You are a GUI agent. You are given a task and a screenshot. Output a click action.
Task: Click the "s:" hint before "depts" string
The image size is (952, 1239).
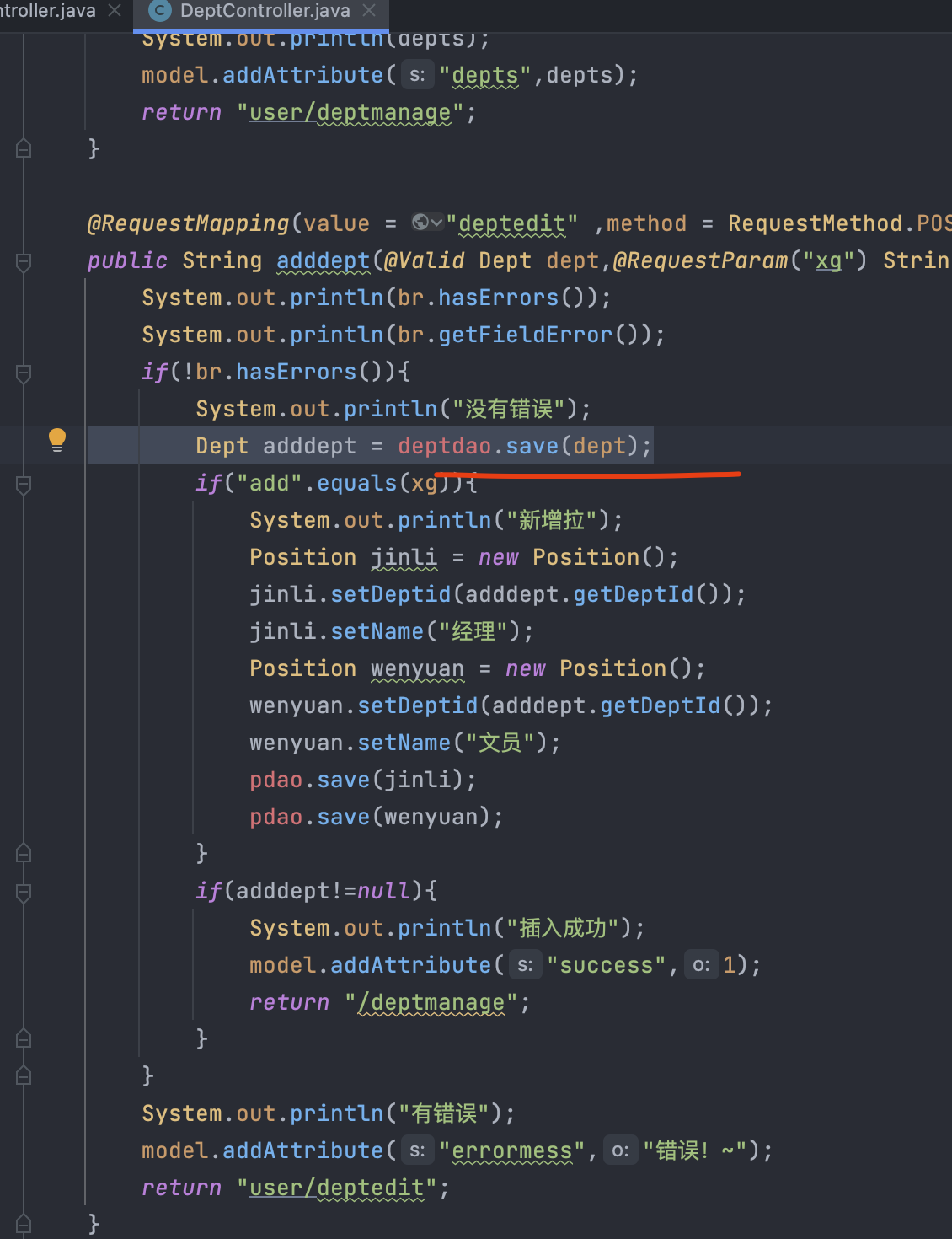tap(417, 76)
